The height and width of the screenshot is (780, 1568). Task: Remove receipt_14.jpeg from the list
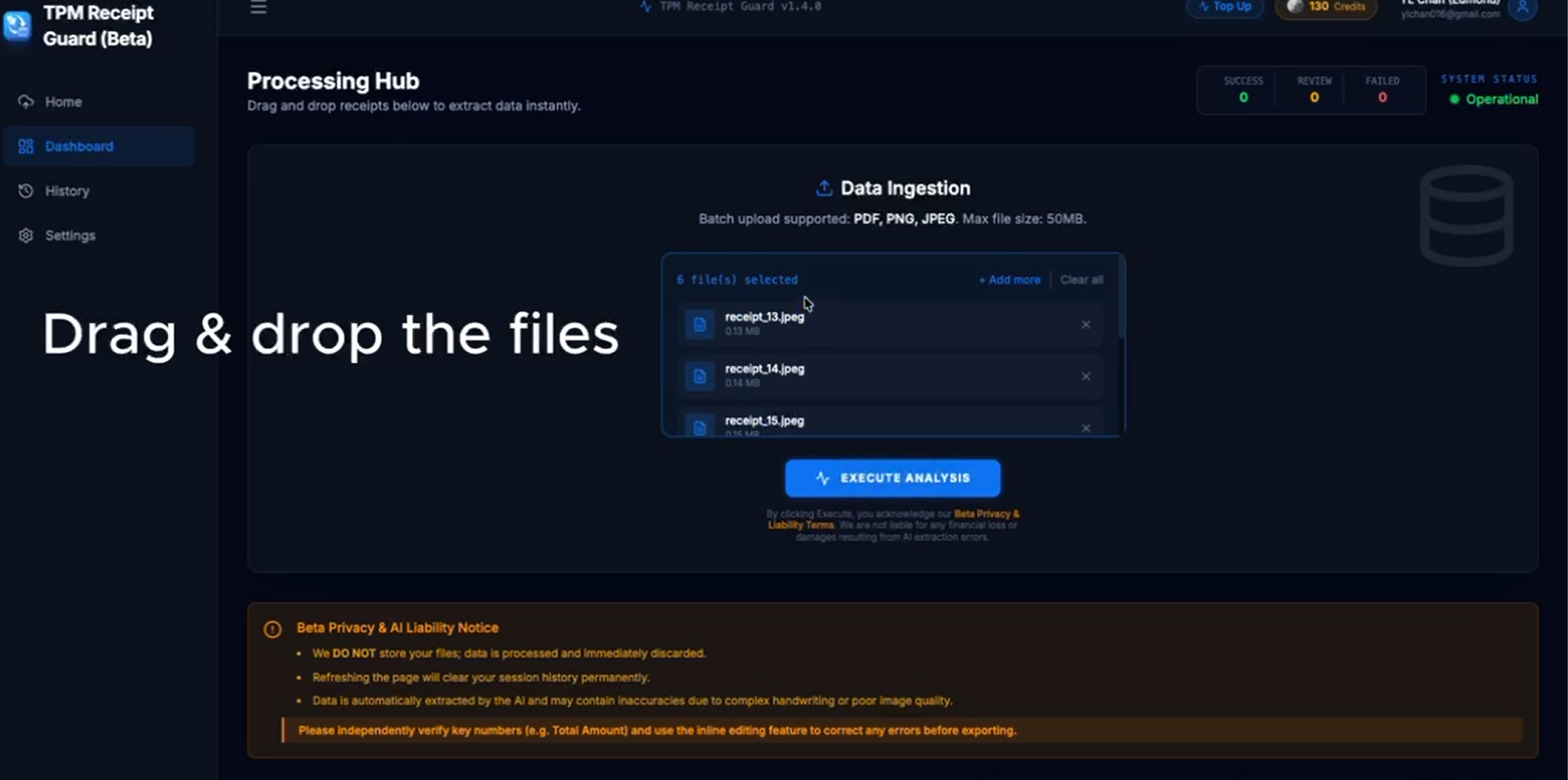tap(1086, 376)
